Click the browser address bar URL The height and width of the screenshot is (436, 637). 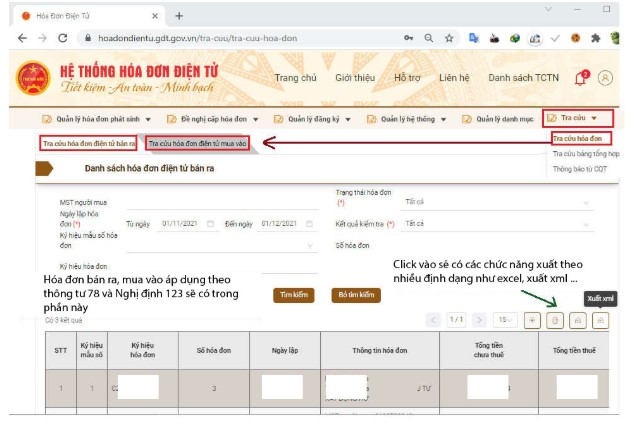[x=197, y=38]
